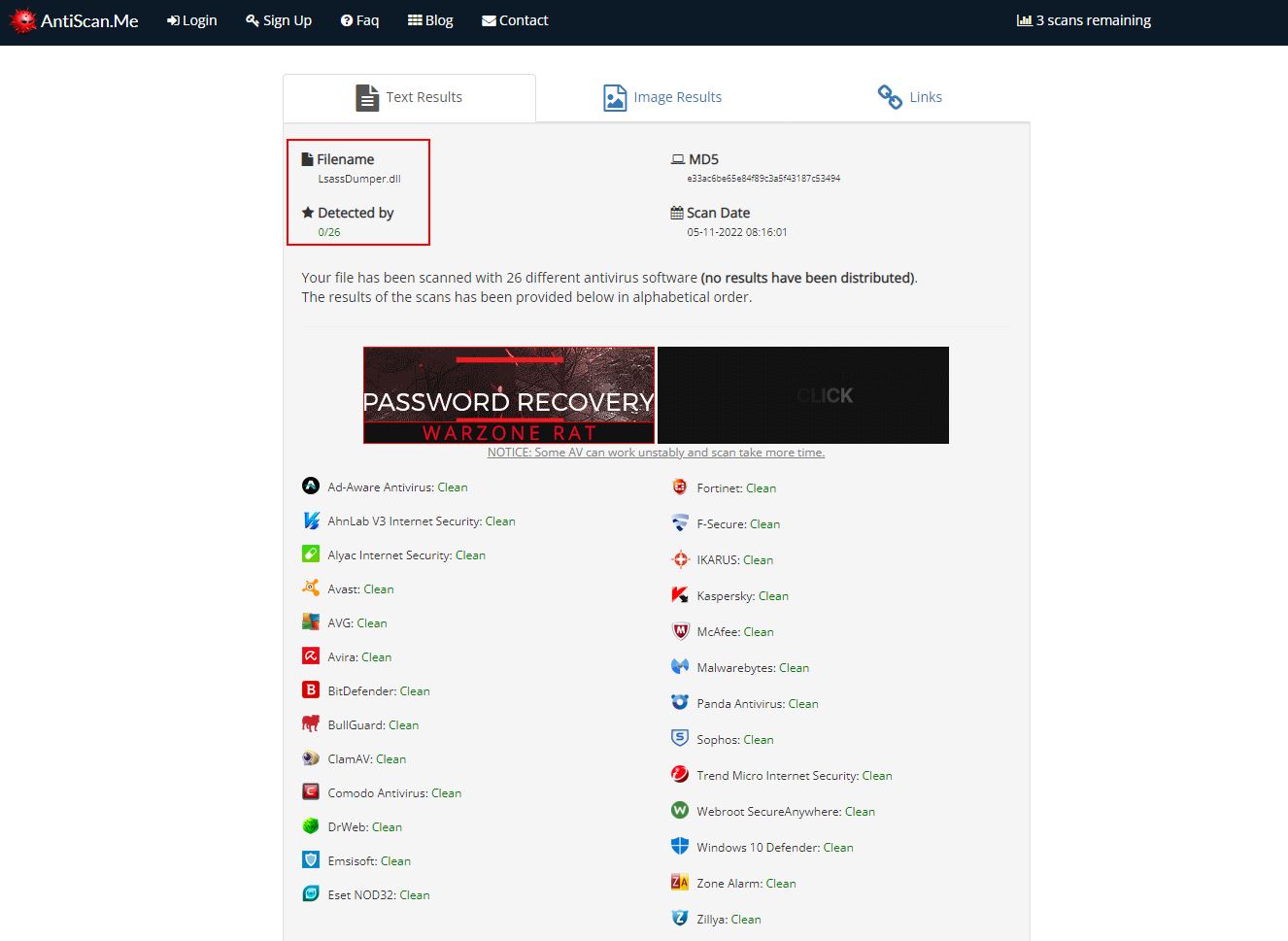The image size is (1288, 941).
Task: Click the Panda Antivirus icon
Action: click(680, 702)
